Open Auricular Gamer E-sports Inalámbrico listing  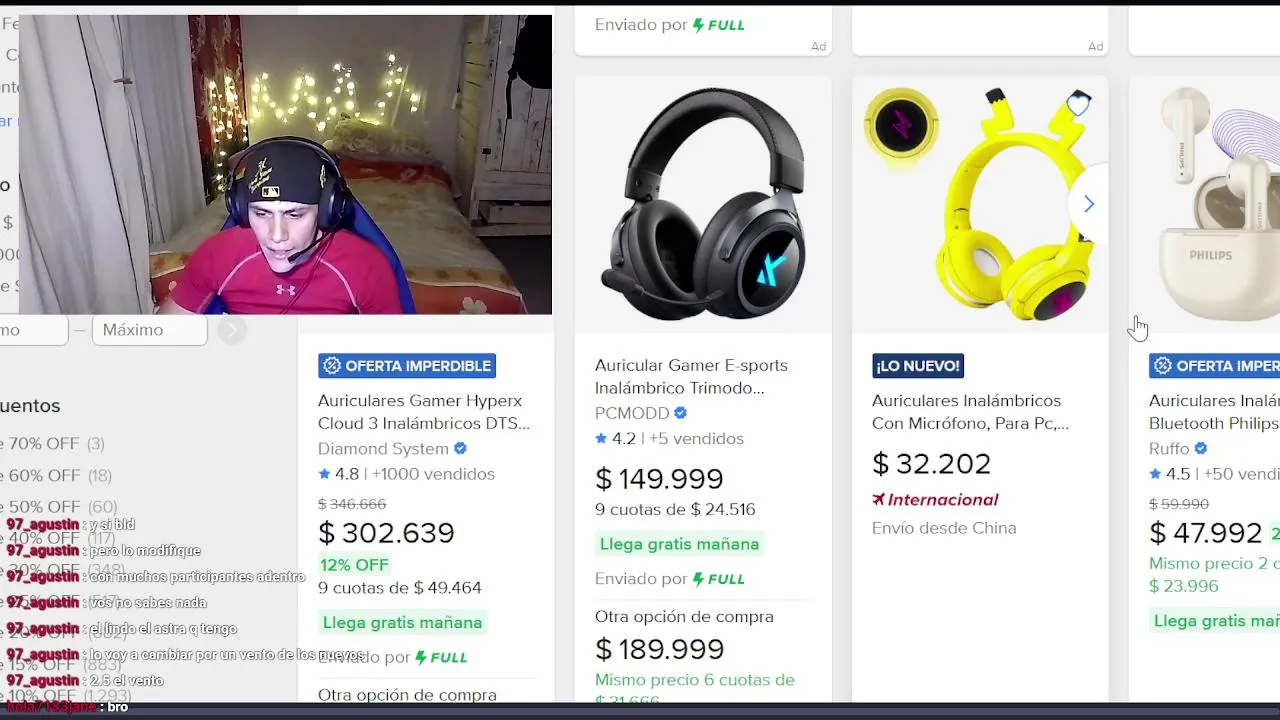point(691,377)
